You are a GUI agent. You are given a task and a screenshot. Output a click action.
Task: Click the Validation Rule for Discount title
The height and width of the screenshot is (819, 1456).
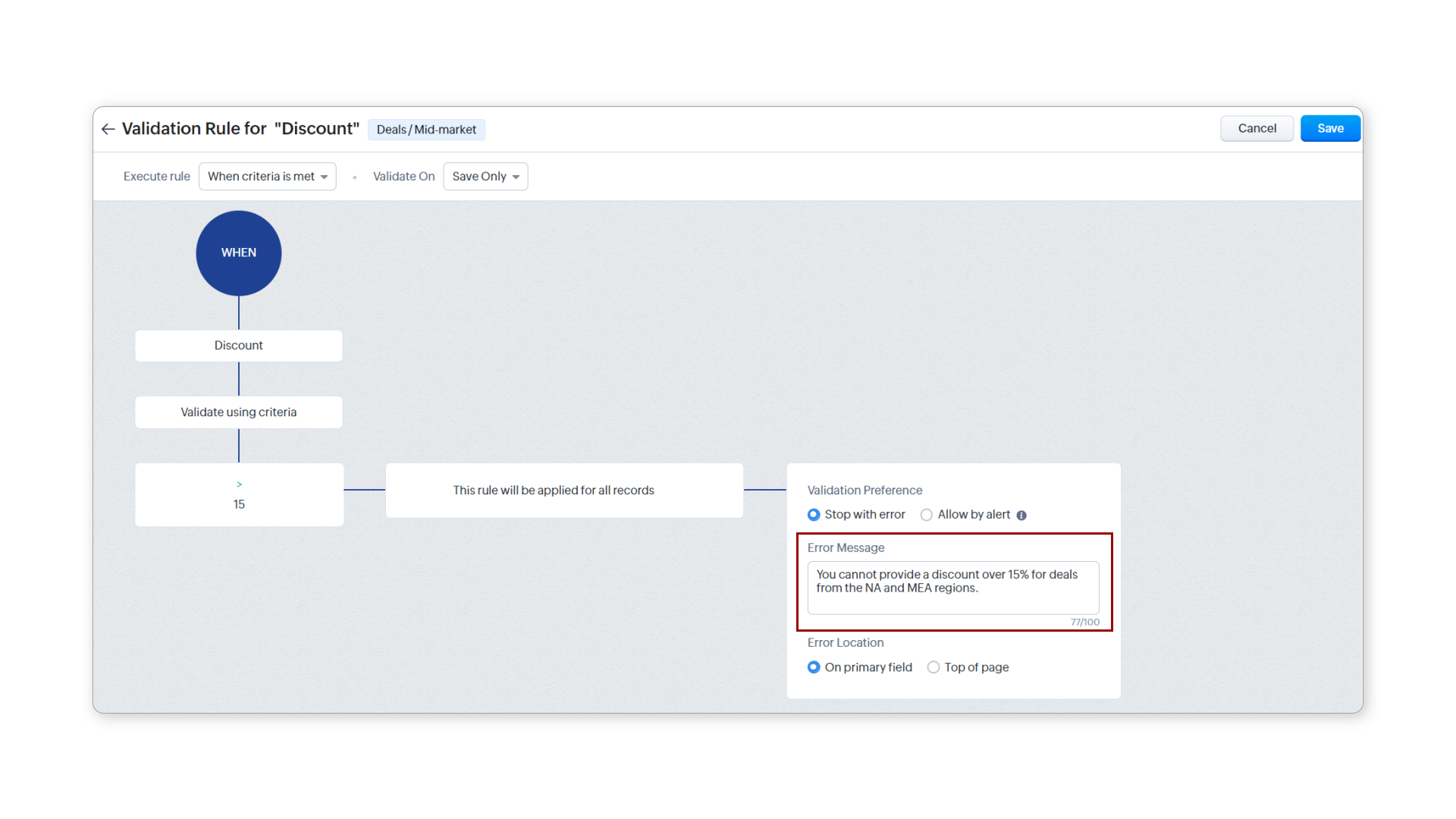tap(240, 129)
